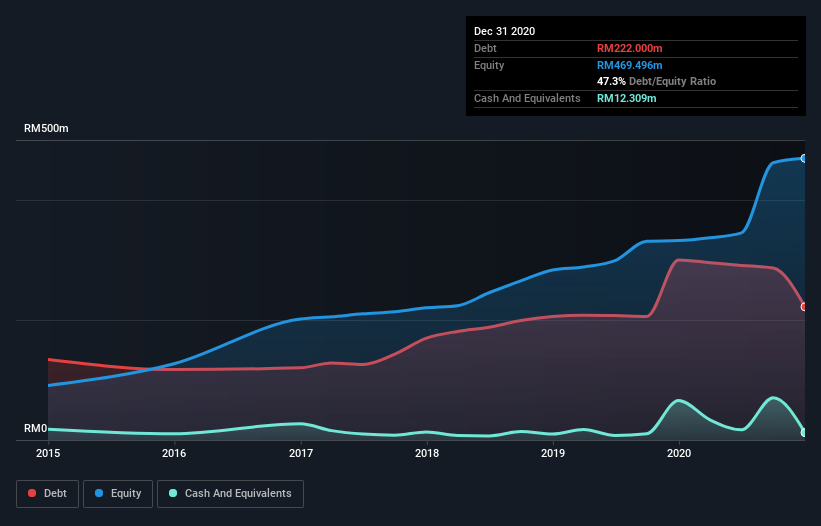Click the teal Cash legend dot
This screenshot has height=526, width=821.
[173, 493]
